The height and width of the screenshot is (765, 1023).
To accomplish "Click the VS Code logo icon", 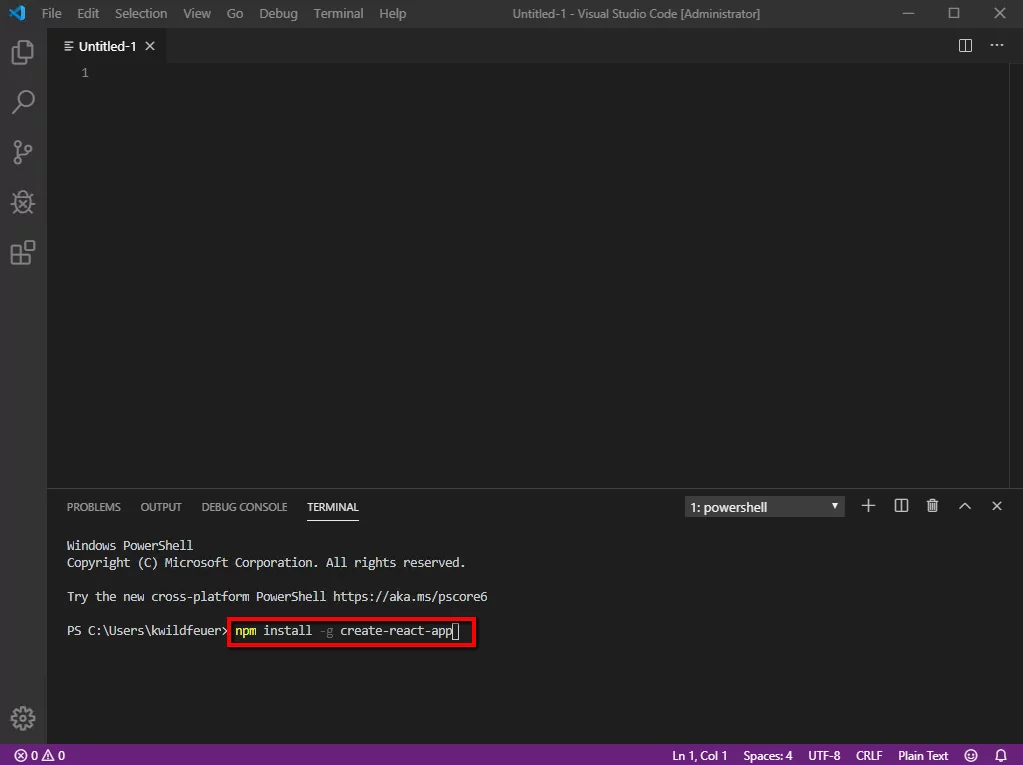I will (x=17, y=13).
